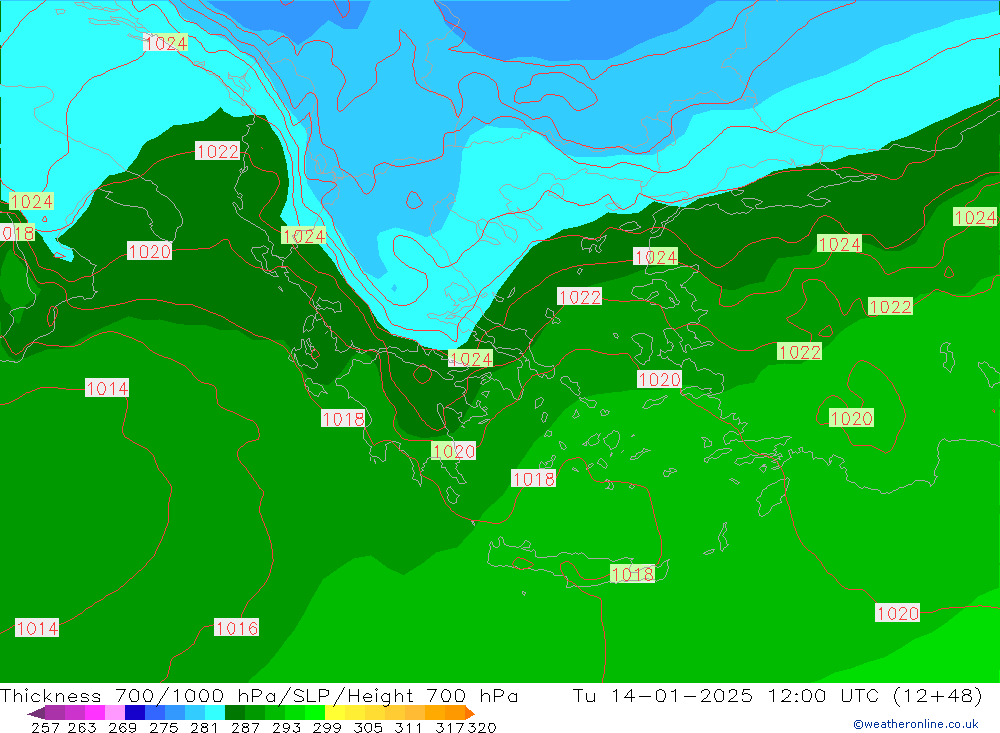Click the 1020 label inside closed isobar circle
This screenshot has height=733, width=1000.
coord(851,418)
